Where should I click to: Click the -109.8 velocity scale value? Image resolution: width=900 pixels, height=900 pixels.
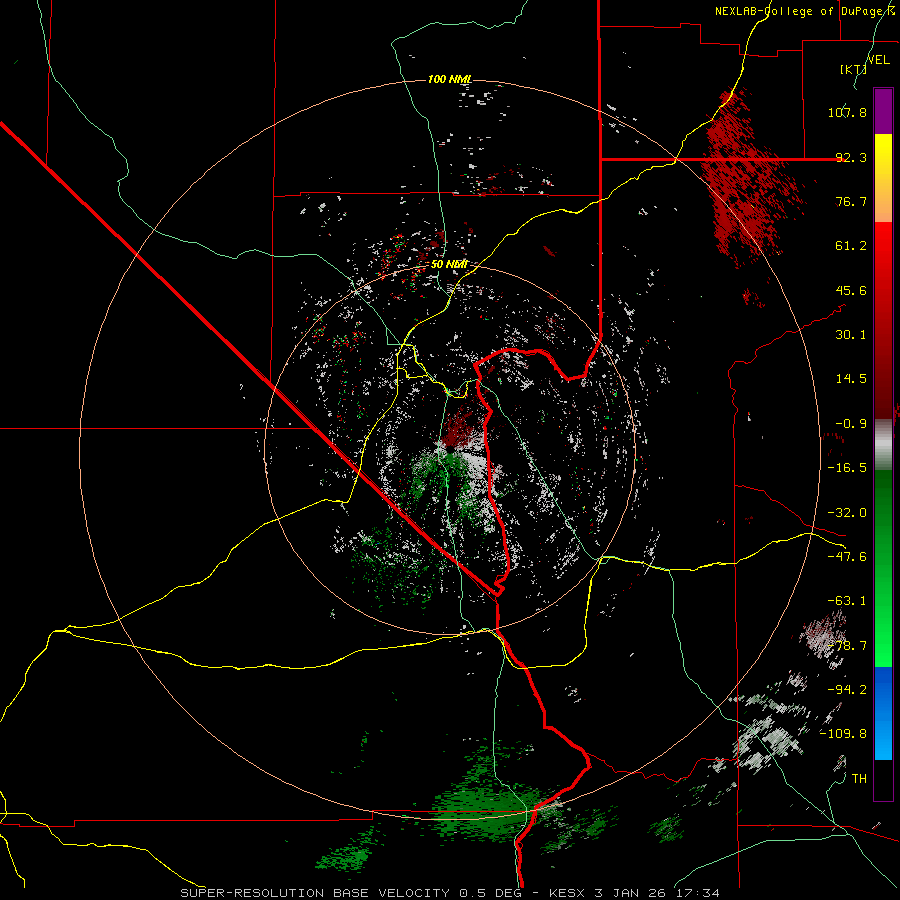pyautogui.click(x=843, y=734)
